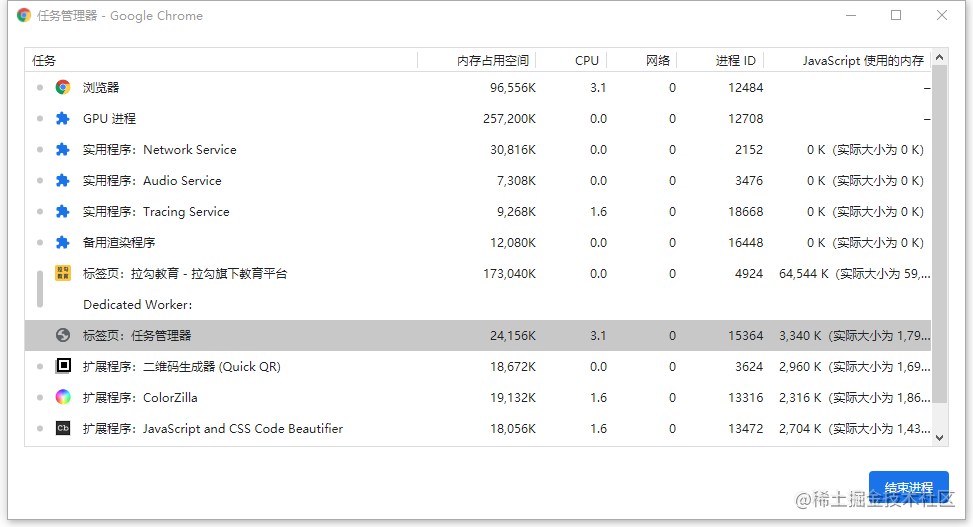Viewport: 973px width, 527px height.
Task: Click process ID 12484
Action: click(x=745, y=88)
